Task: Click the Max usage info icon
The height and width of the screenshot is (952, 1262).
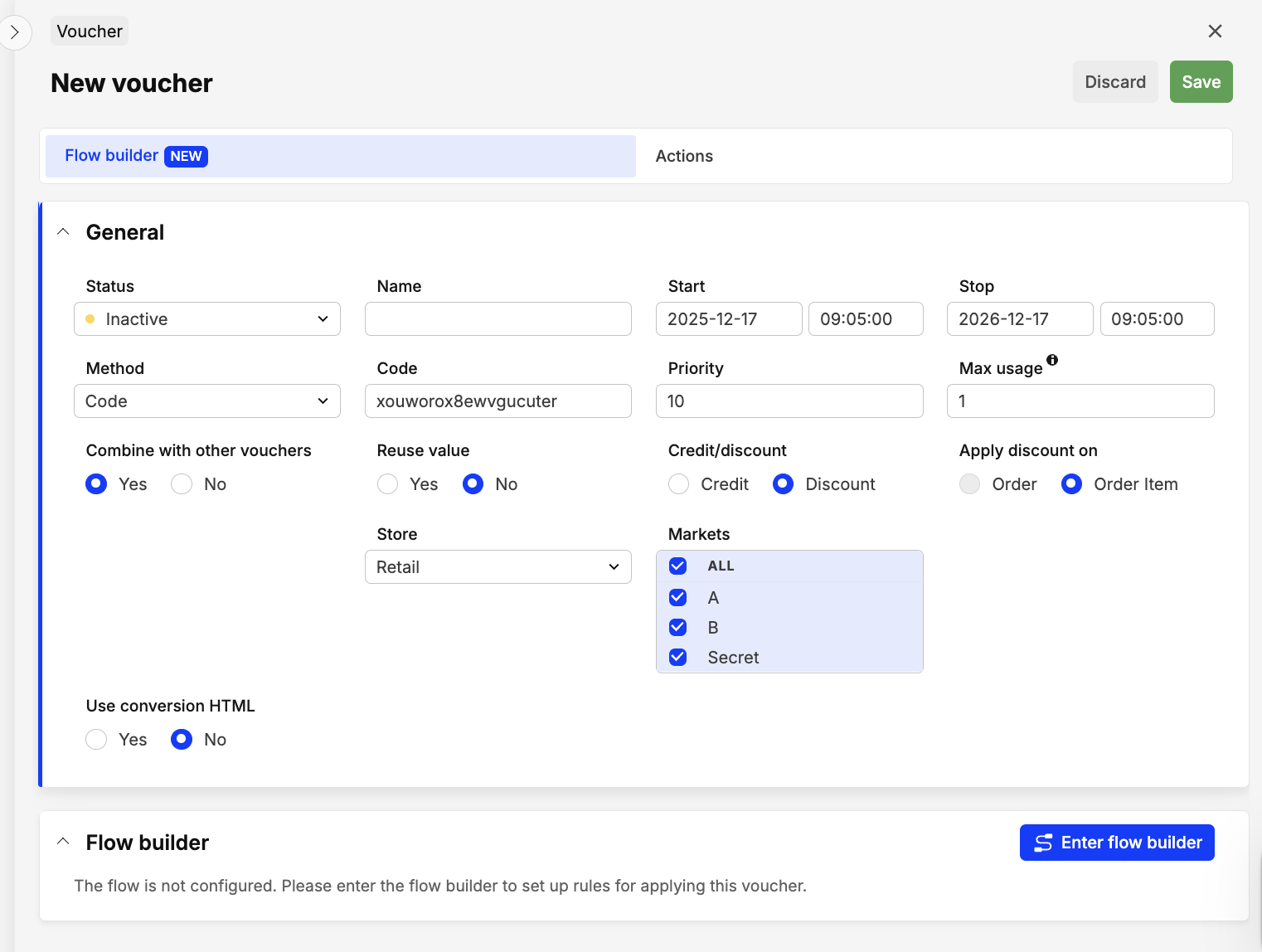Action: click(x=1052, y=360)
